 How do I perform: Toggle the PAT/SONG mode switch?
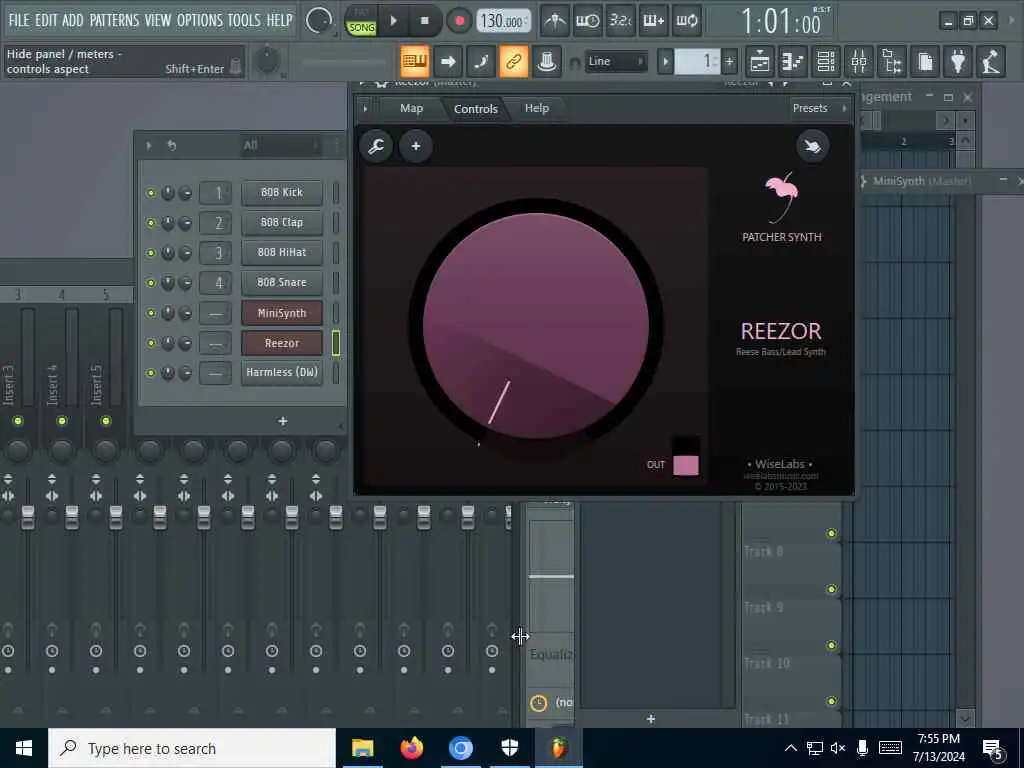(361, 22)
